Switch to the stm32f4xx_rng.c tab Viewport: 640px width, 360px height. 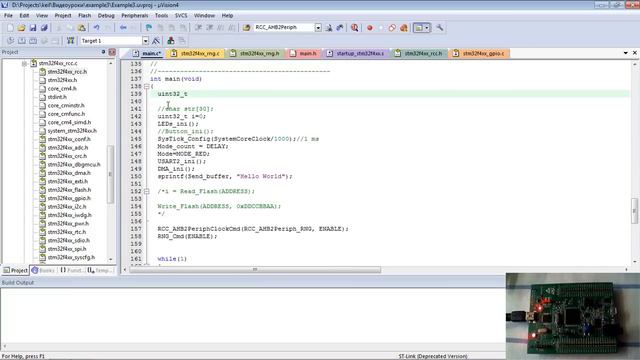point(196,53)
